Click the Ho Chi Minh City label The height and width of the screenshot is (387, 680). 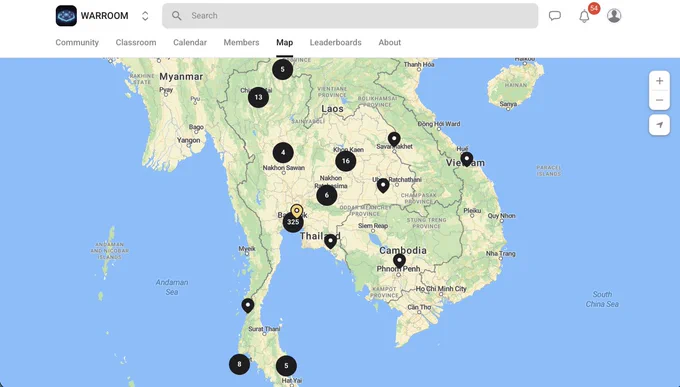pyautogui.click(x=441, y=289)
